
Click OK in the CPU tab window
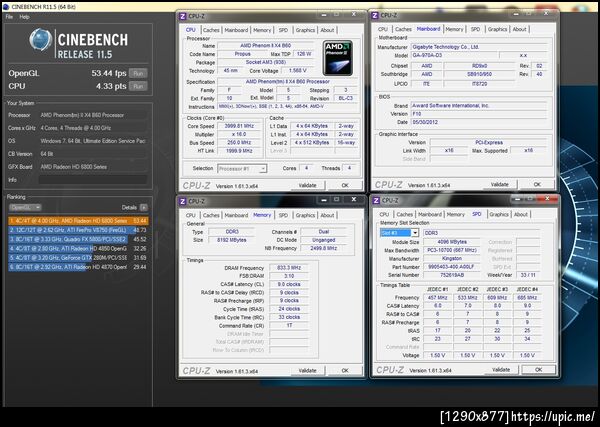tap(345, 185)
